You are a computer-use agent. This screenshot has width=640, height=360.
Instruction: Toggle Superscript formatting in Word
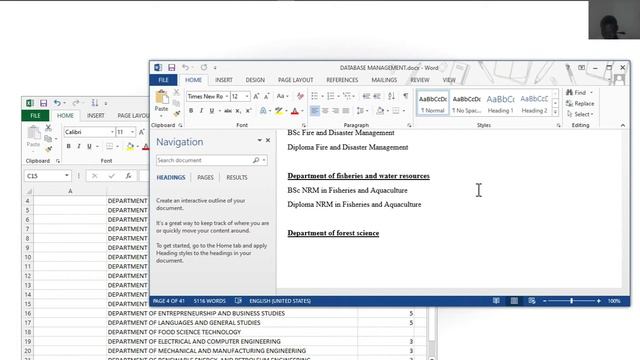[249, 111]
